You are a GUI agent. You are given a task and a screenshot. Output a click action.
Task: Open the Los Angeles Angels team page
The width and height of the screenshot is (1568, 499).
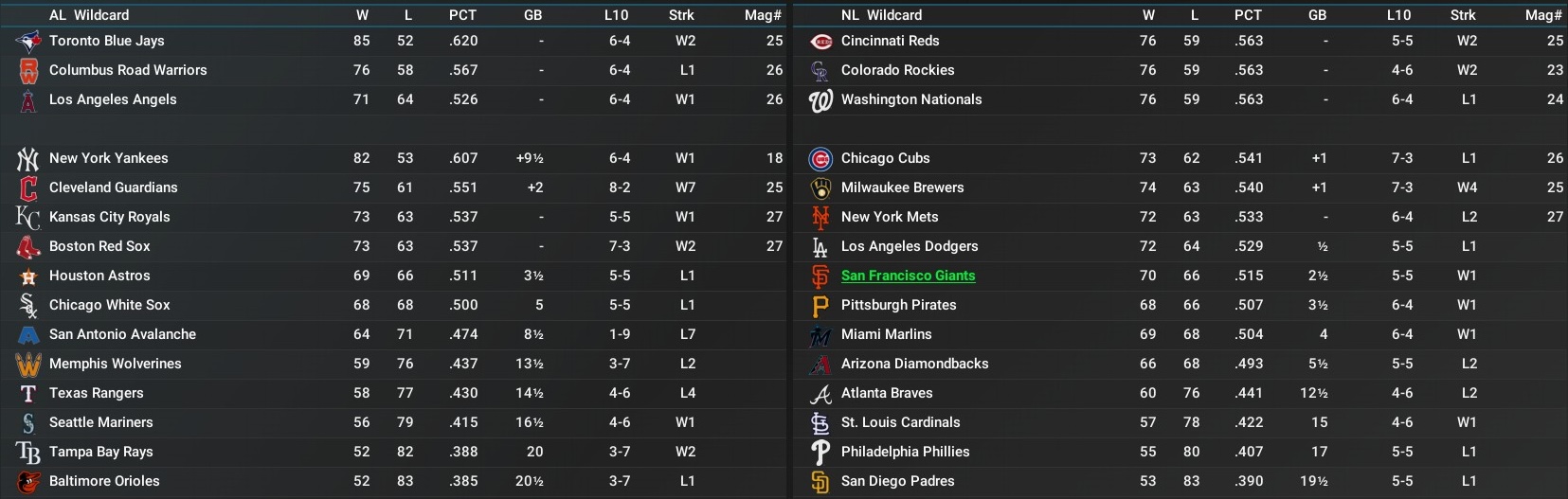tap(113, 99)
